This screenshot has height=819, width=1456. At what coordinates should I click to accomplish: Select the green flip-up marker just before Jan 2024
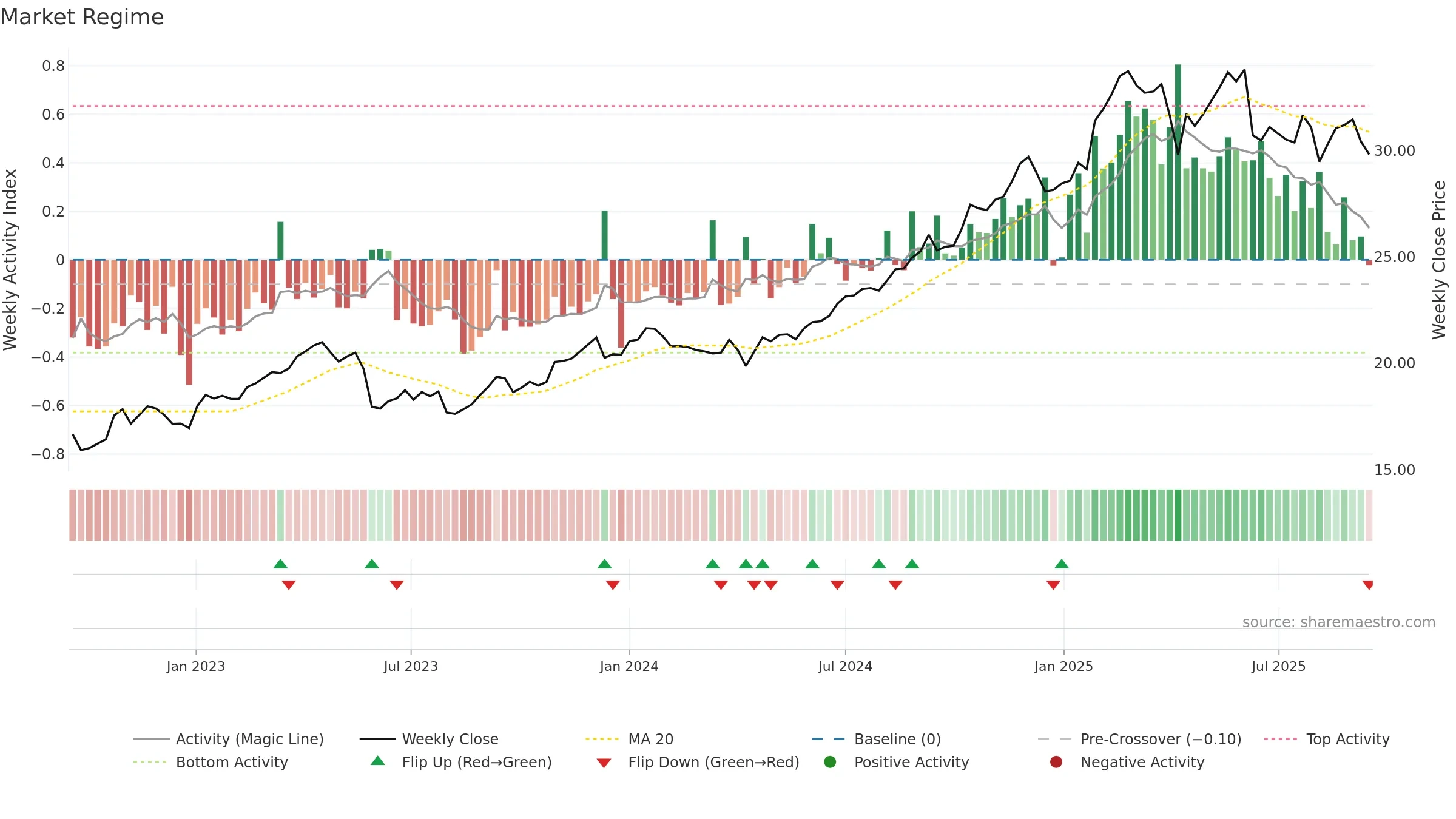tap(604, 564)
